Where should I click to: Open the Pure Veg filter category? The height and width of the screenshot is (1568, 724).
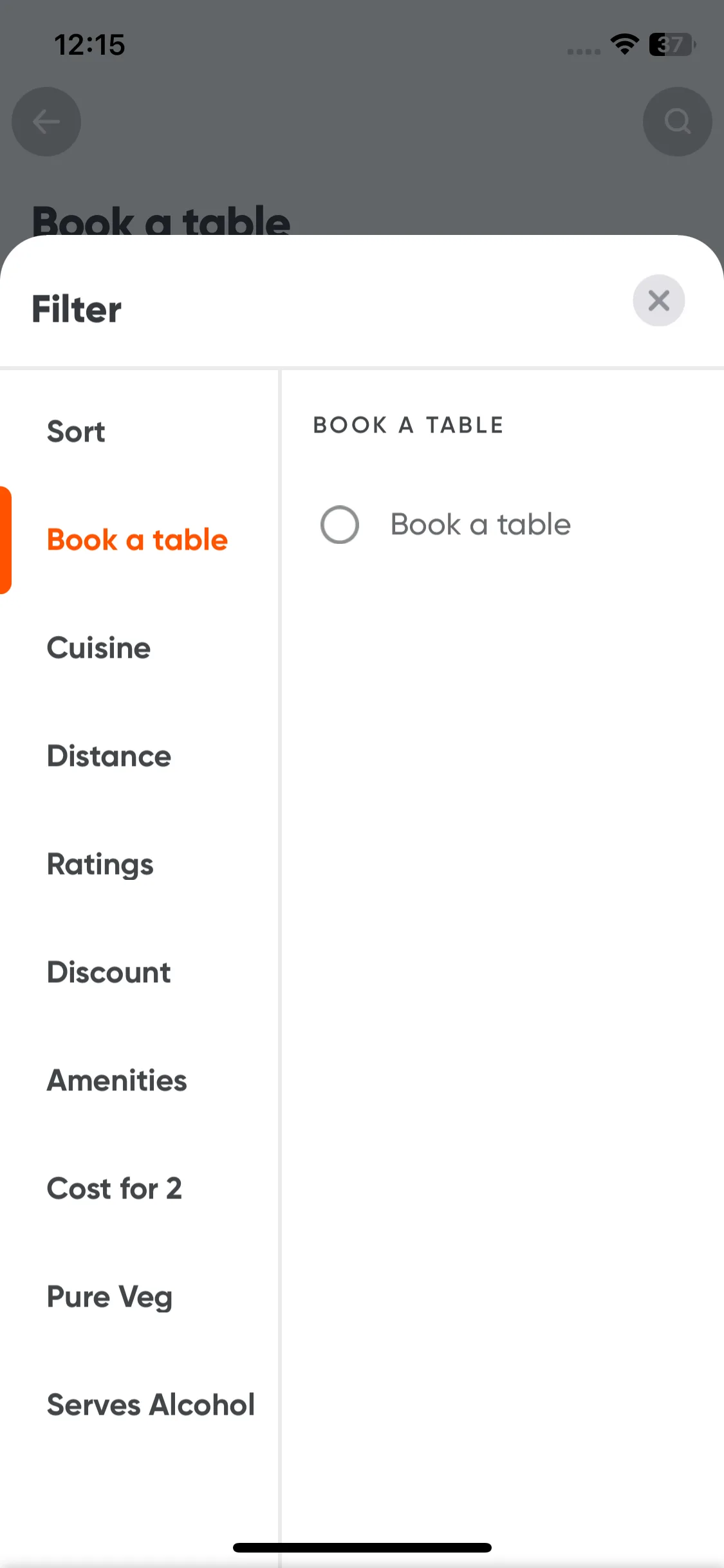[x=109, y=1296]
